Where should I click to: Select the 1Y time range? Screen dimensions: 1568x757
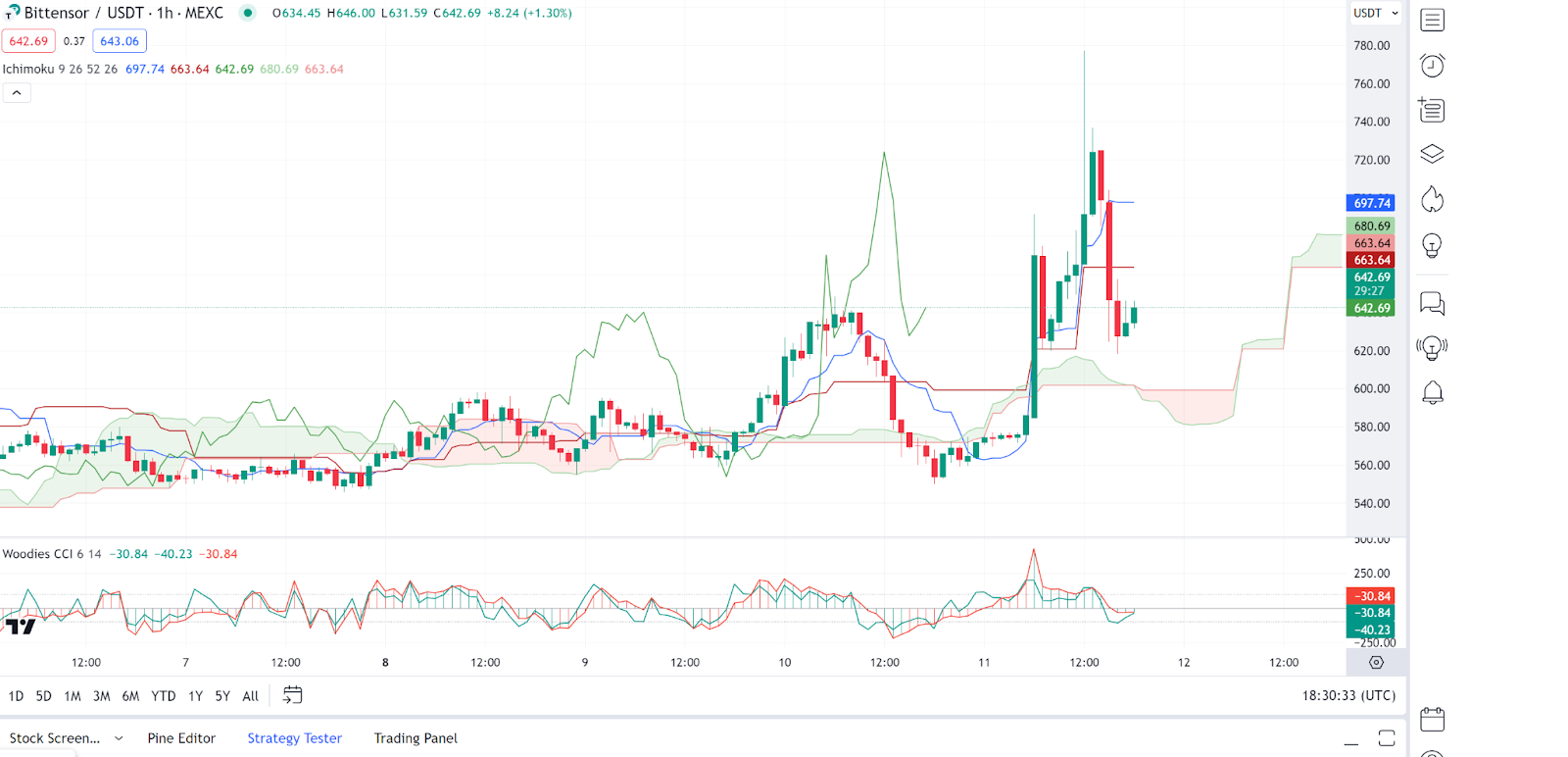click(195, 696)
